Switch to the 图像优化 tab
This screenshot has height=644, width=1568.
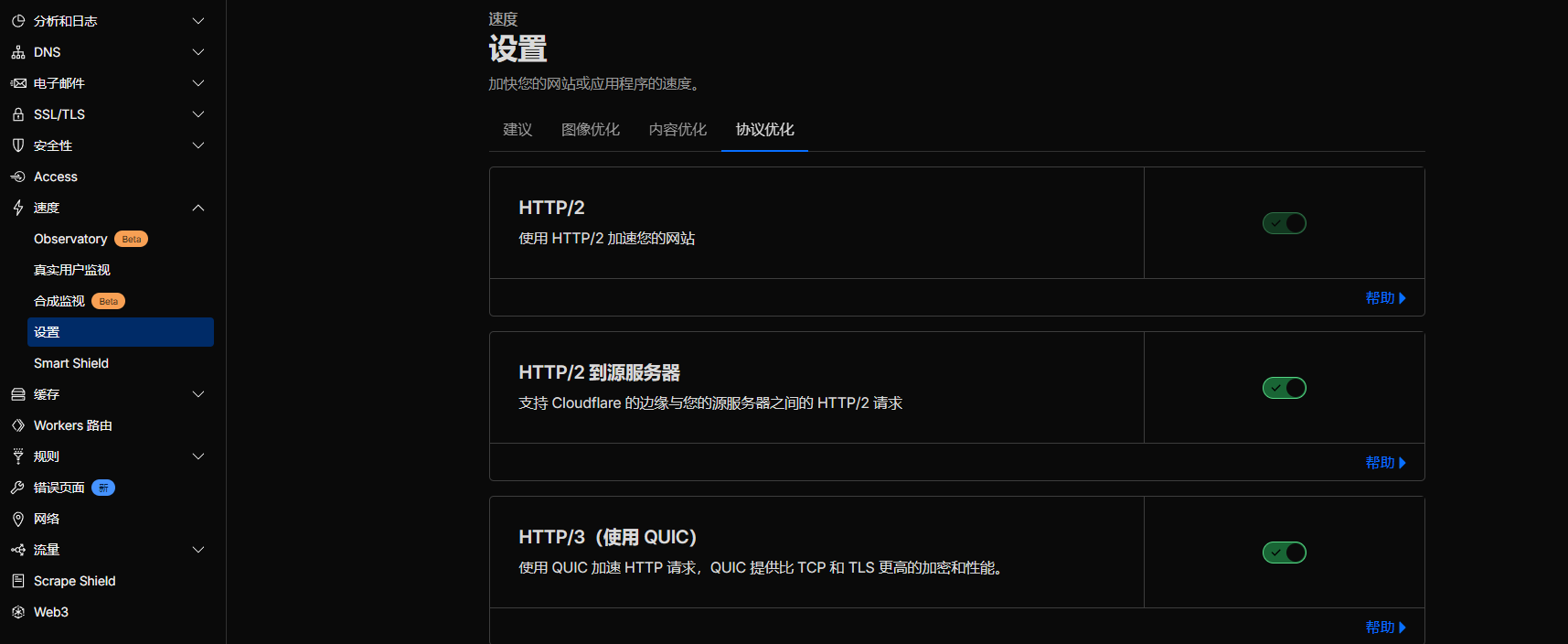point(590,130)
